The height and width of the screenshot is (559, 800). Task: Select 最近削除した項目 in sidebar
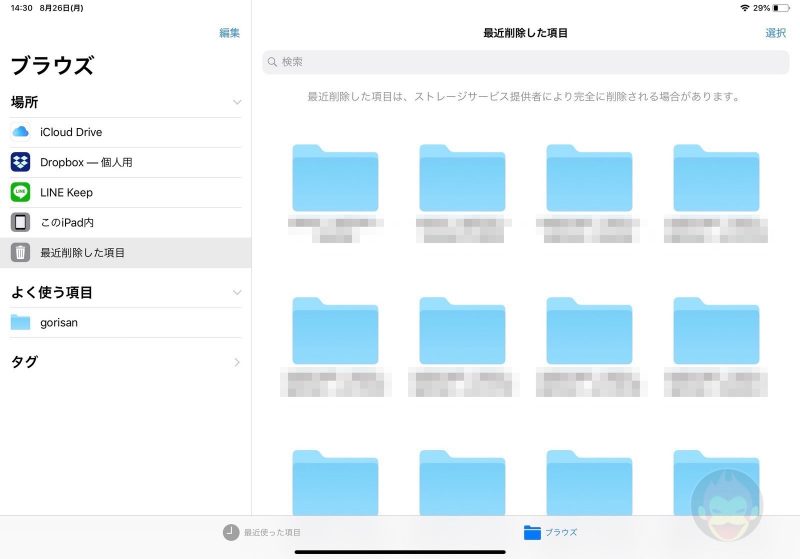click(x=126, y=252)
